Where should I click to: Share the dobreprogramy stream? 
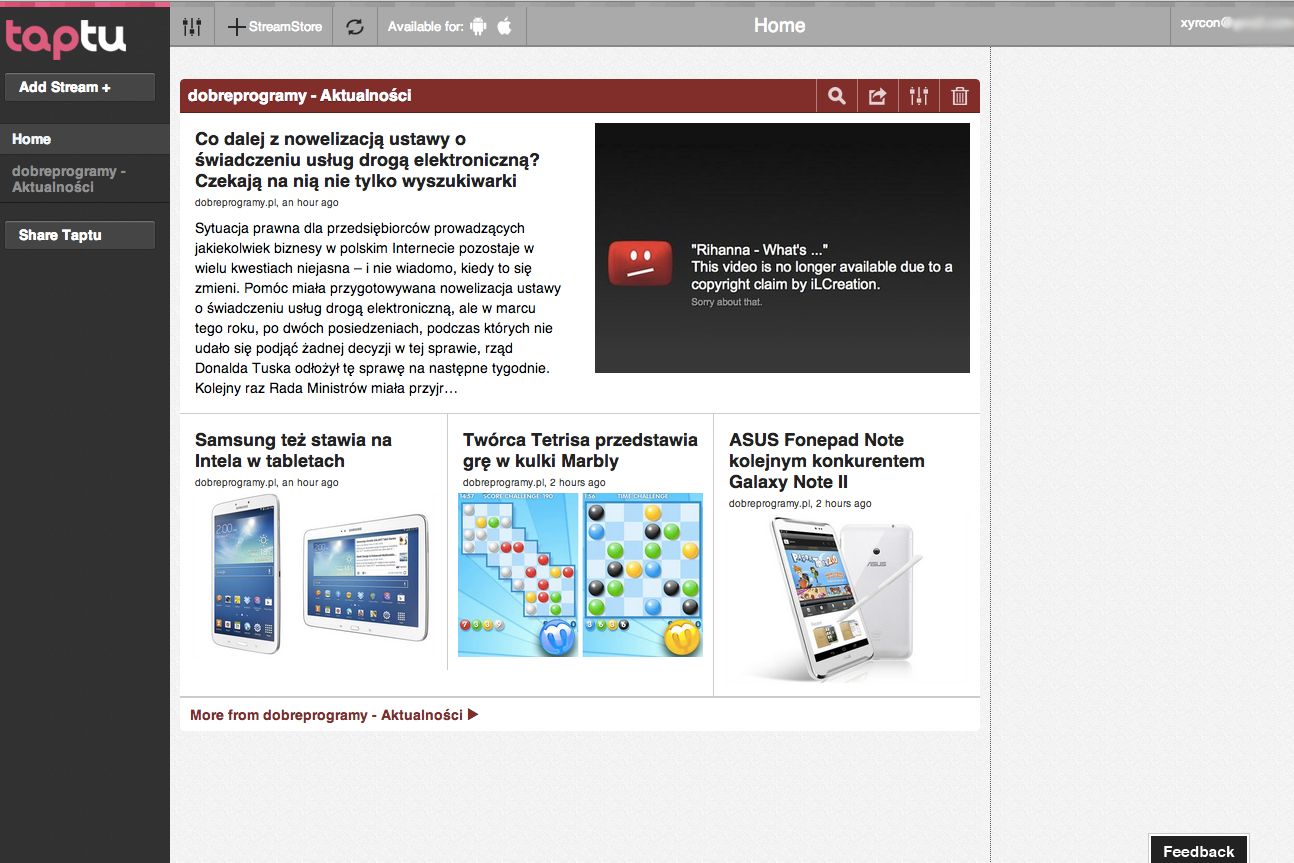[878, 96]
